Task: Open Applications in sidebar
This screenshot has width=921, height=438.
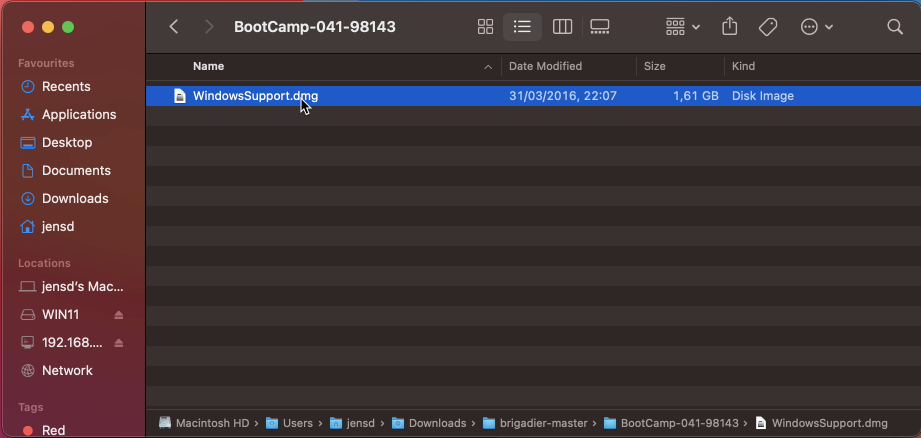Action: (x=68, y=114)
